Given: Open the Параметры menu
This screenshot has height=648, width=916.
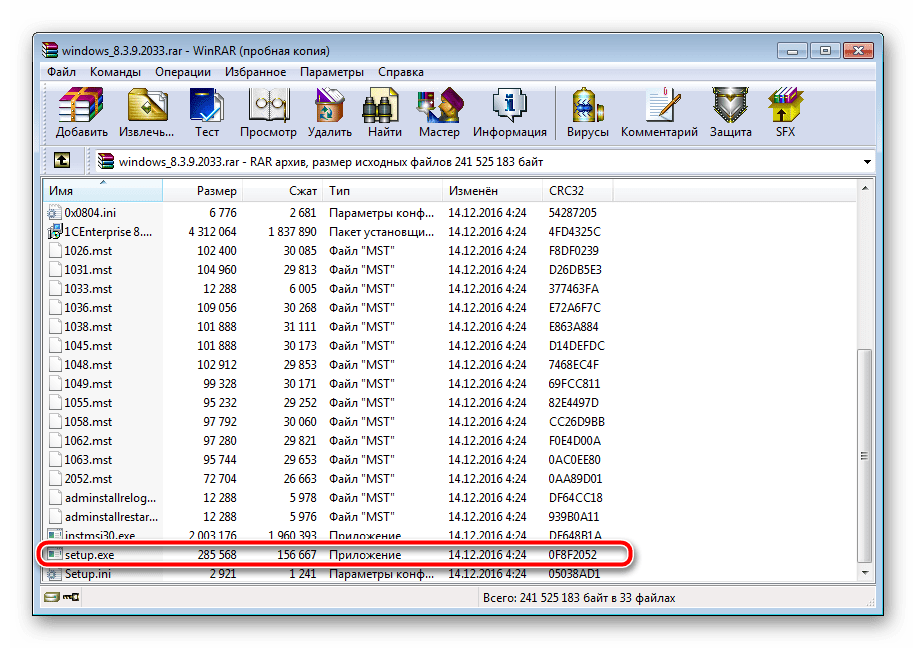Looking at the screenshot, I should tap(332, 72).
